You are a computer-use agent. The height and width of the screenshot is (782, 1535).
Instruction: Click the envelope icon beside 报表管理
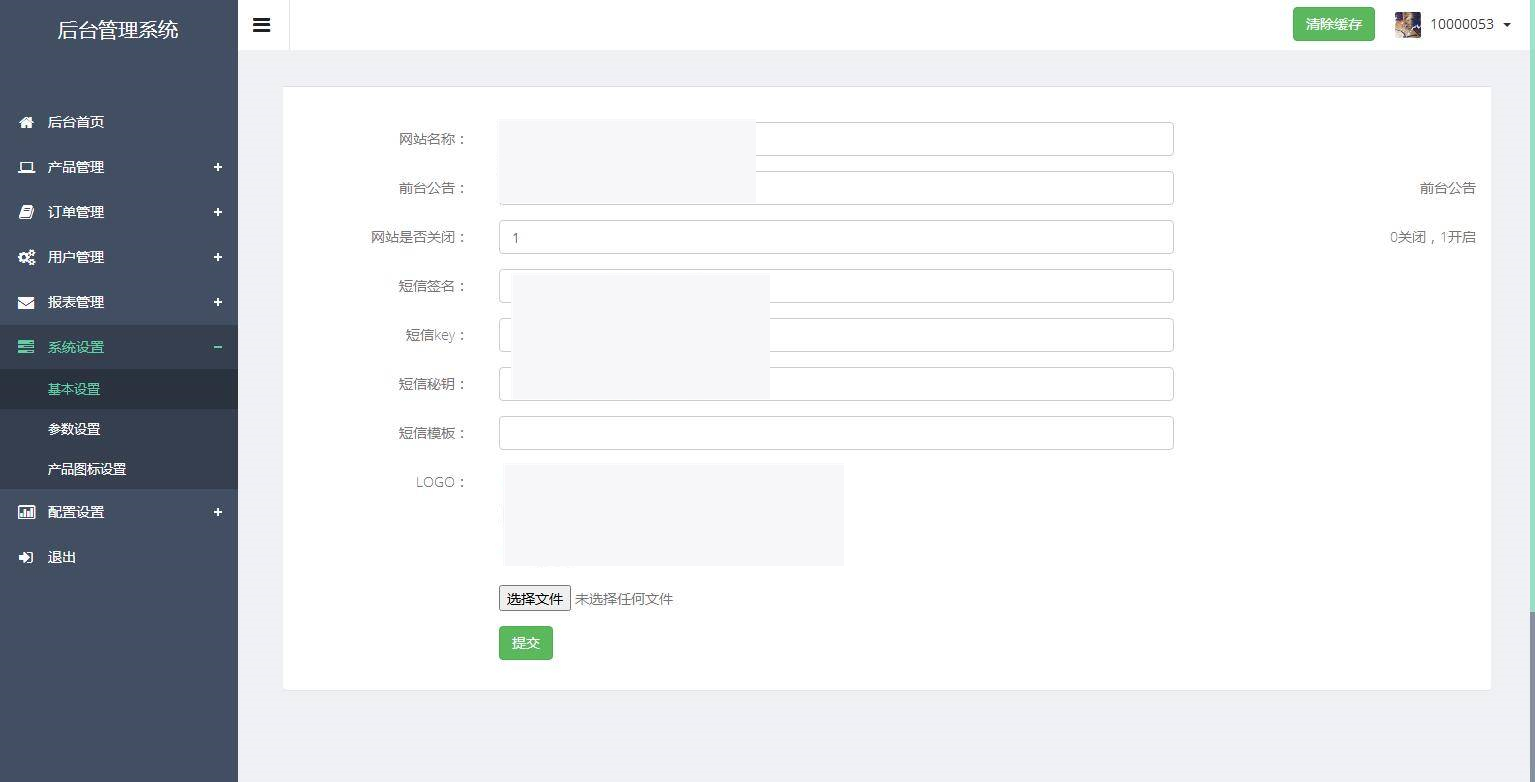click(x=27, y=302)
